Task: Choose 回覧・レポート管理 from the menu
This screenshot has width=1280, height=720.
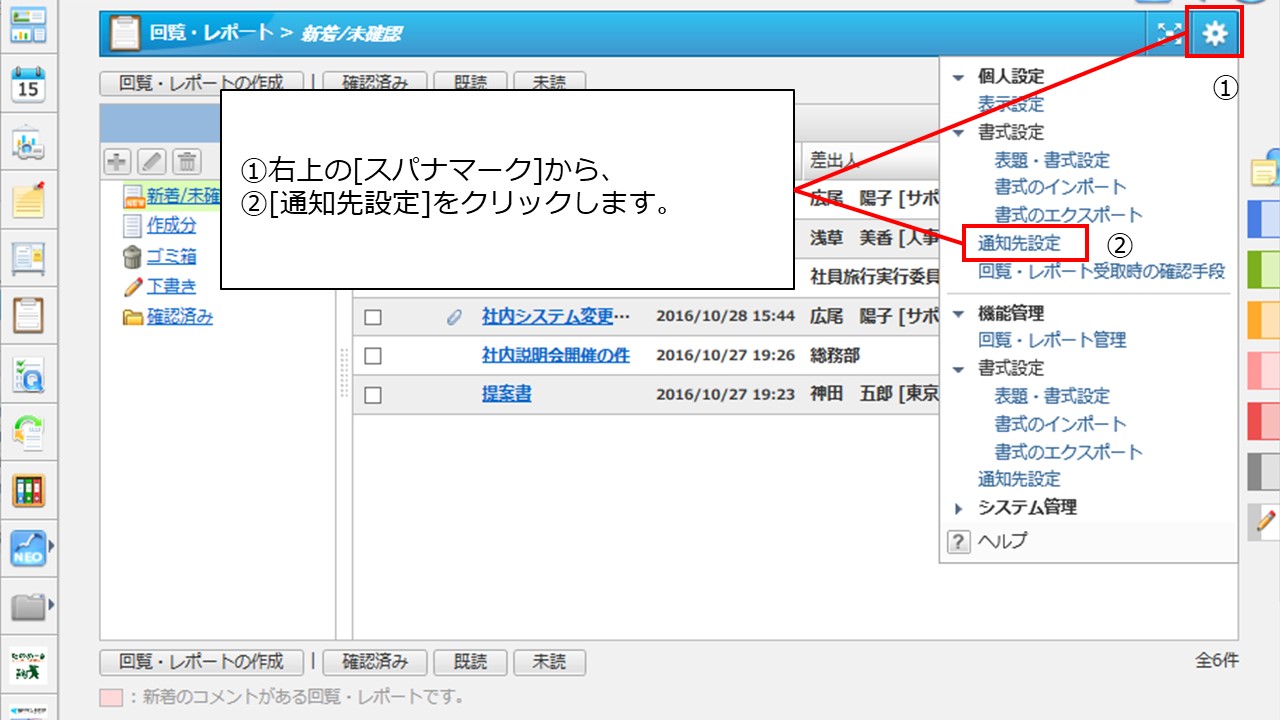Action: pos(1052,340)
